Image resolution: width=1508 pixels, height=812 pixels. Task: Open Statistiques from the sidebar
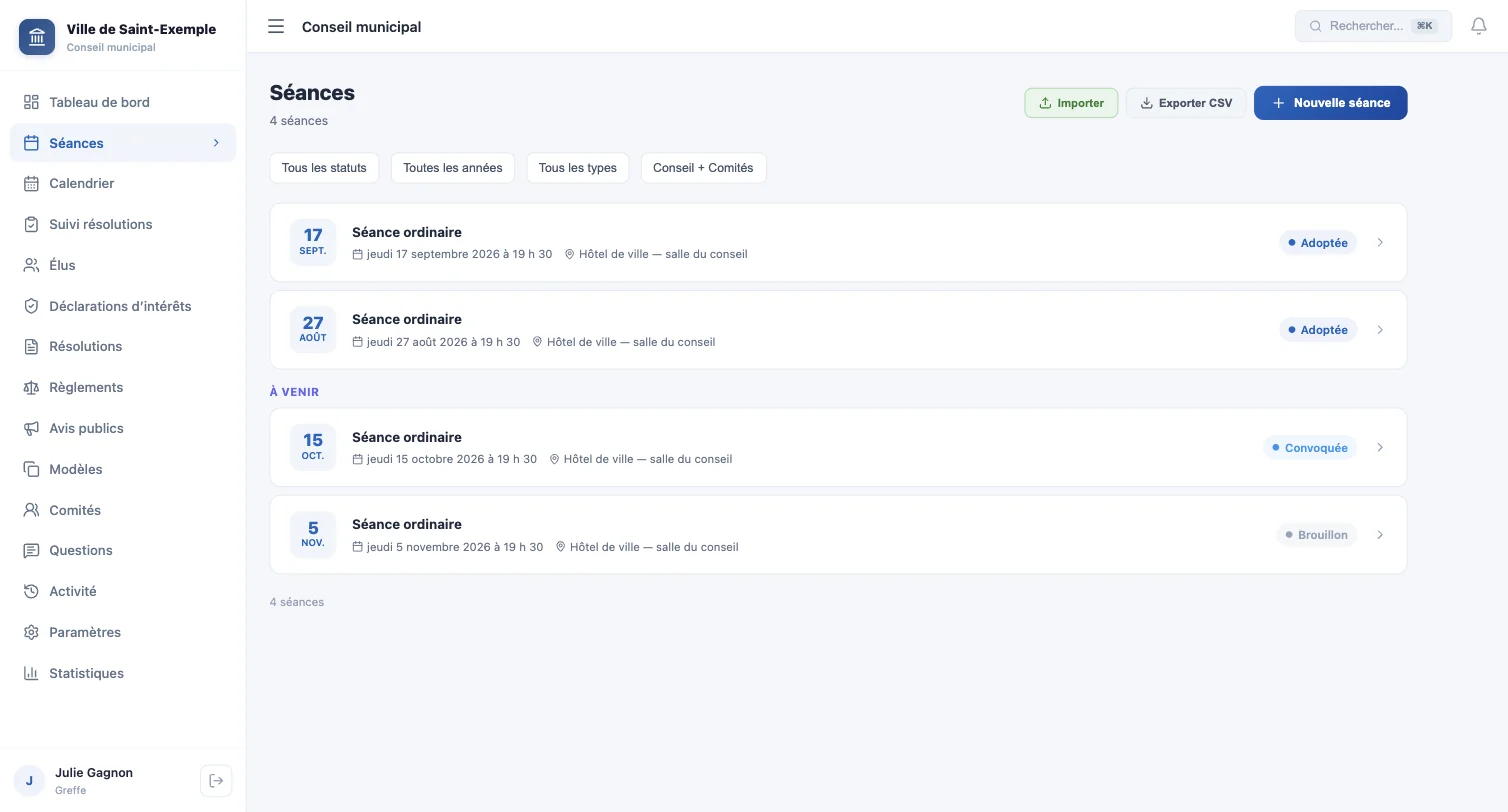click(123, 673)
